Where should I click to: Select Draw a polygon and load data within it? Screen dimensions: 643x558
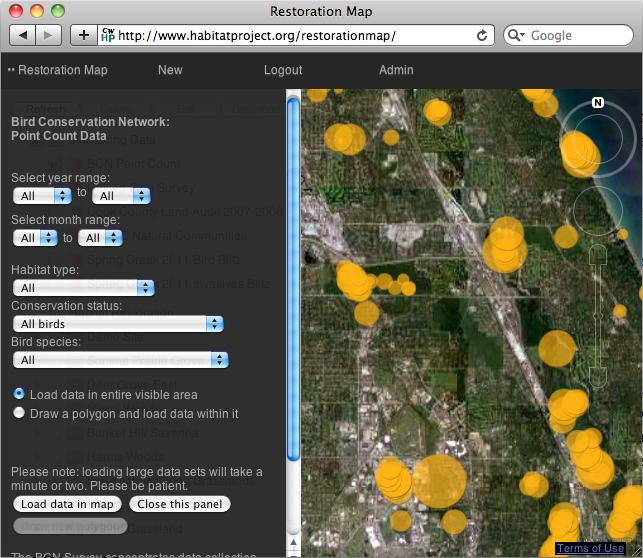click(19, 413)
